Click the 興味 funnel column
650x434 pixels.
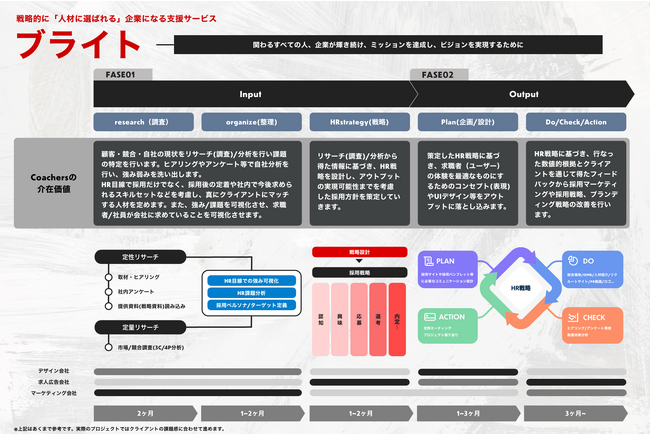(340, 320)
